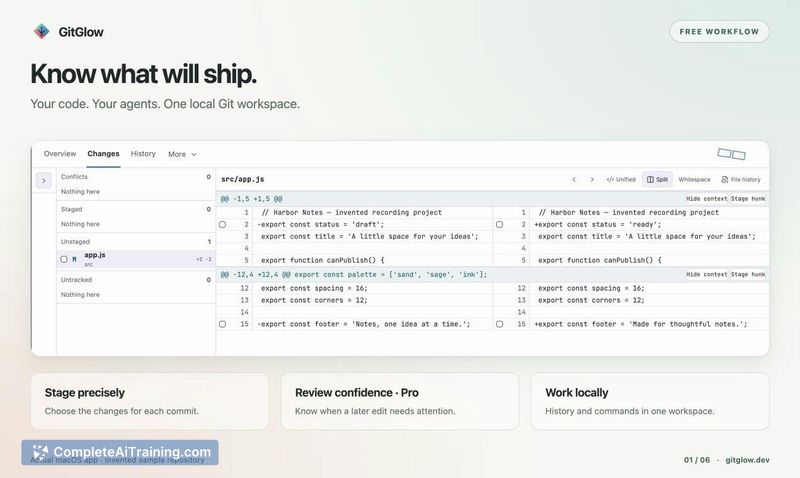
Task: Click the 01 / 06 page indicator
Action: [697, 460]
